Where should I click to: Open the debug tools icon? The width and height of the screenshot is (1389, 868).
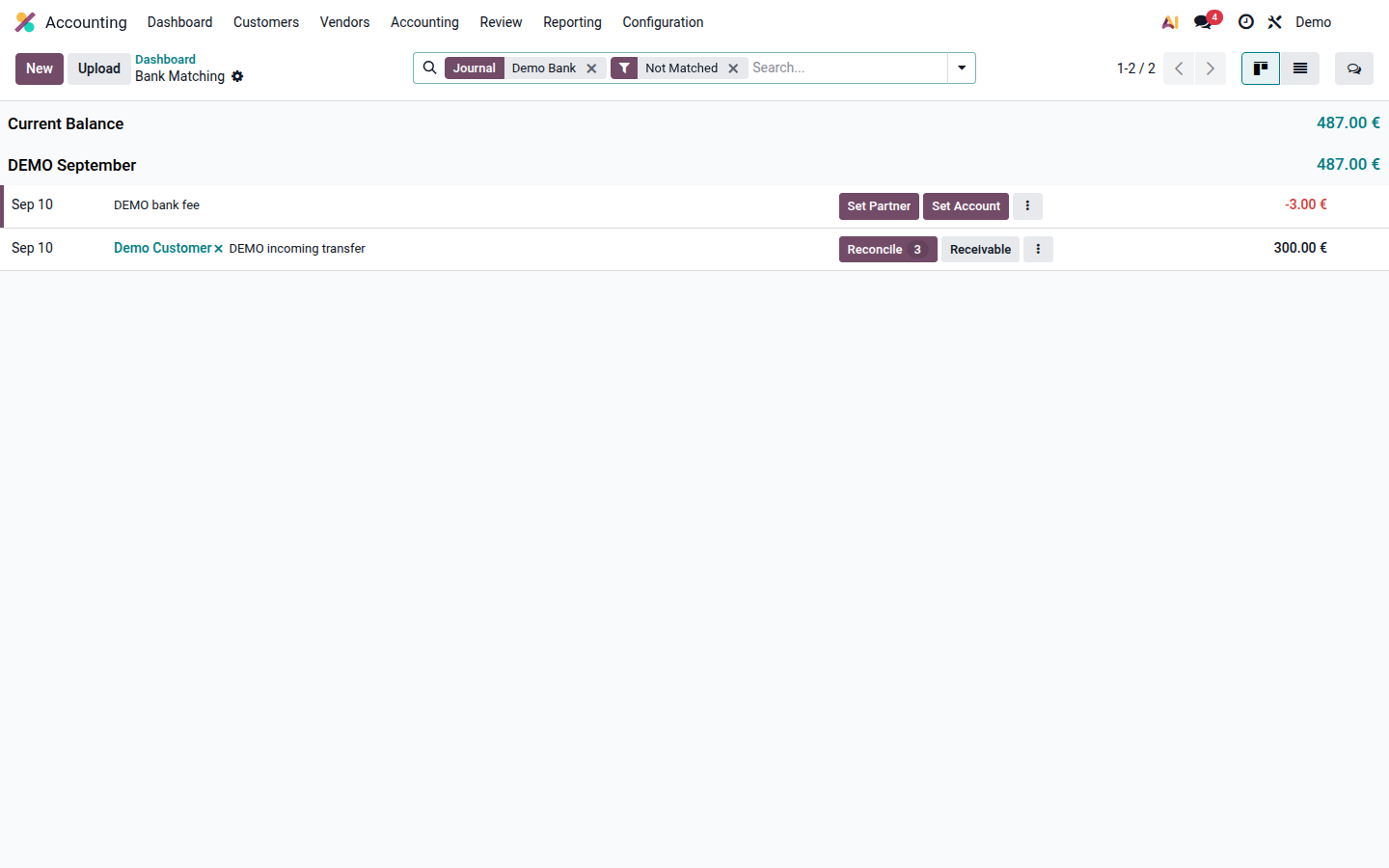pyautogui.click(x=1275, y=22)
